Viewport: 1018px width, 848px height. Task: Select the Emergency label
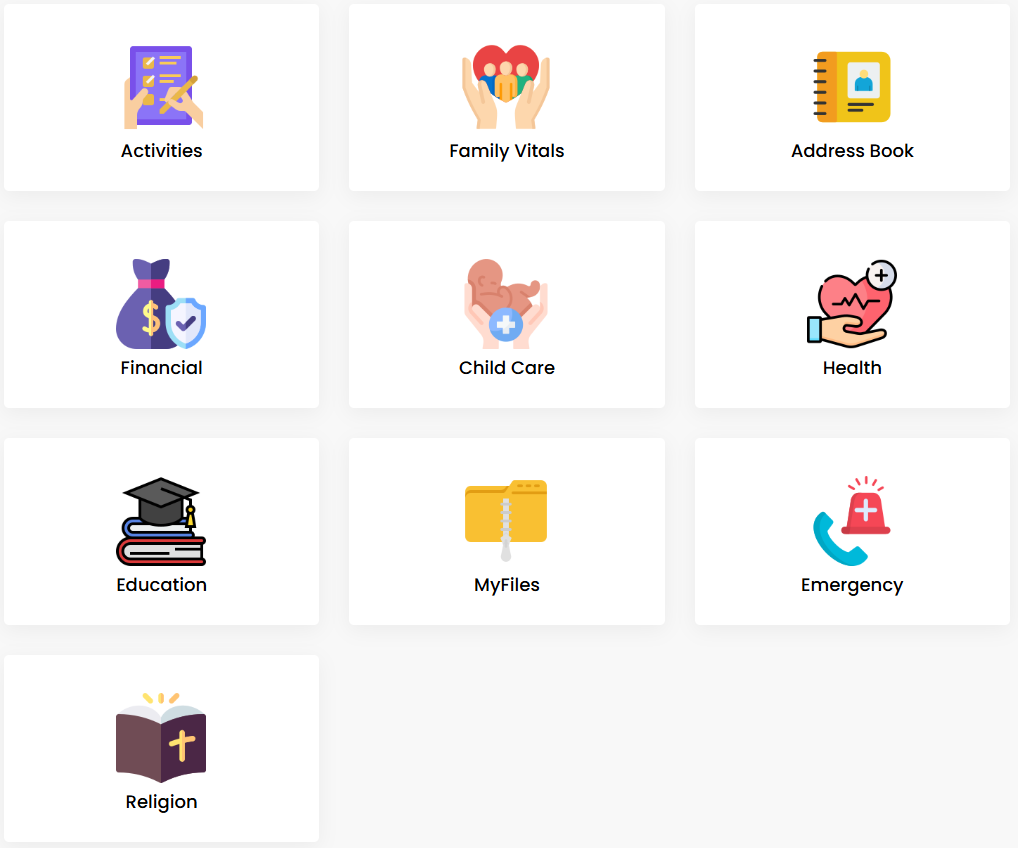(x=852, y=585)
